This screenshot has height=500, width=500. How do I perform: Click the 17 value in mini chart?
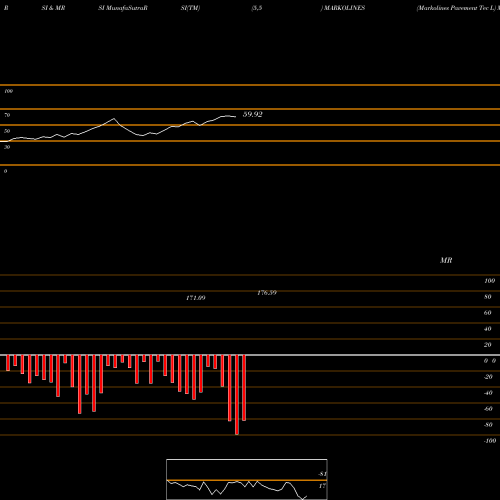tap(322, 486)
